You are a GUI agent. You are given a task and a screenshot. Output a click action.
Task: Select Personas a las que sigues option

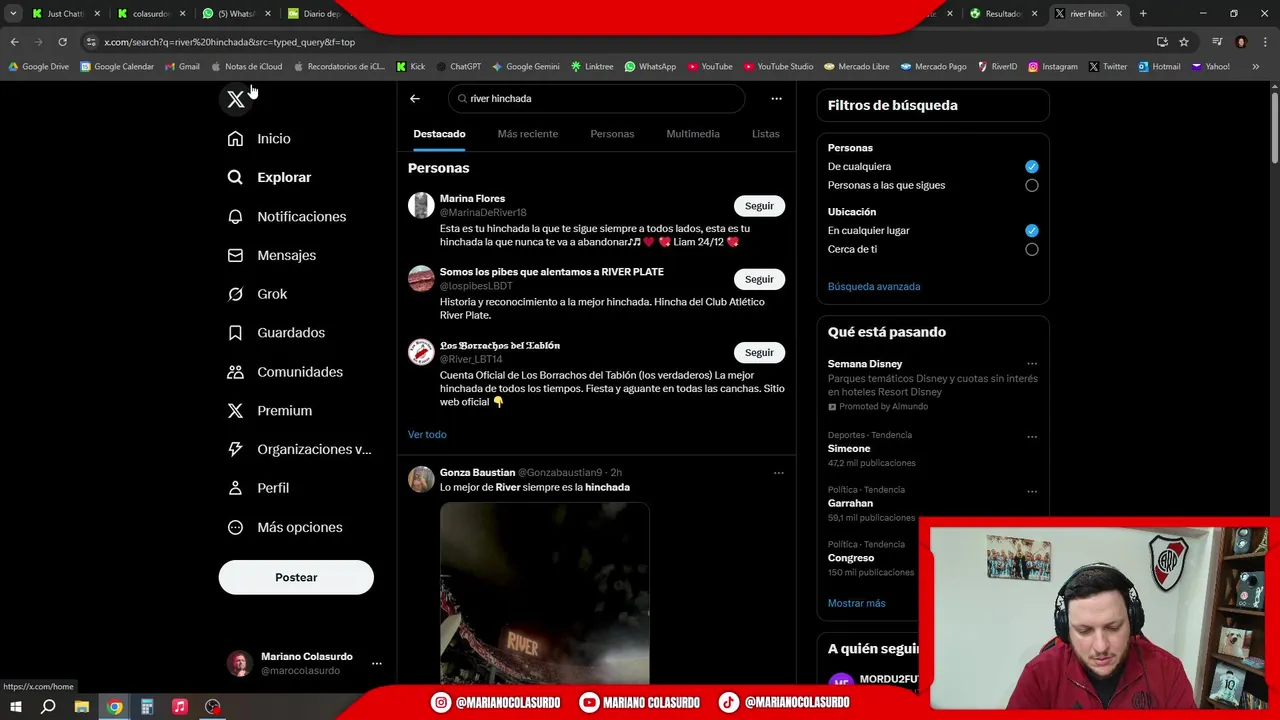(1032, 186)
